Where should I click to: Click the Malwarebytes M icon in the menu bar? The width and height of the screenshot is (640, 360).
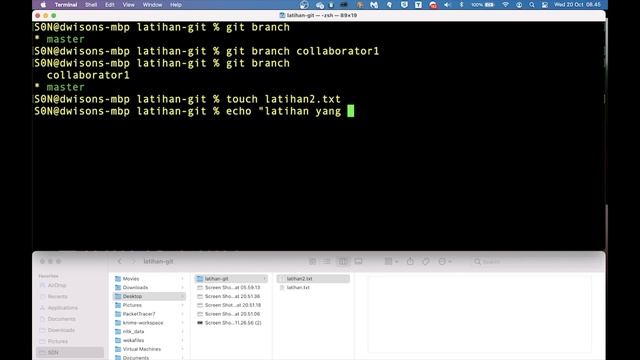pyautogui.click(x=374, y=5)
